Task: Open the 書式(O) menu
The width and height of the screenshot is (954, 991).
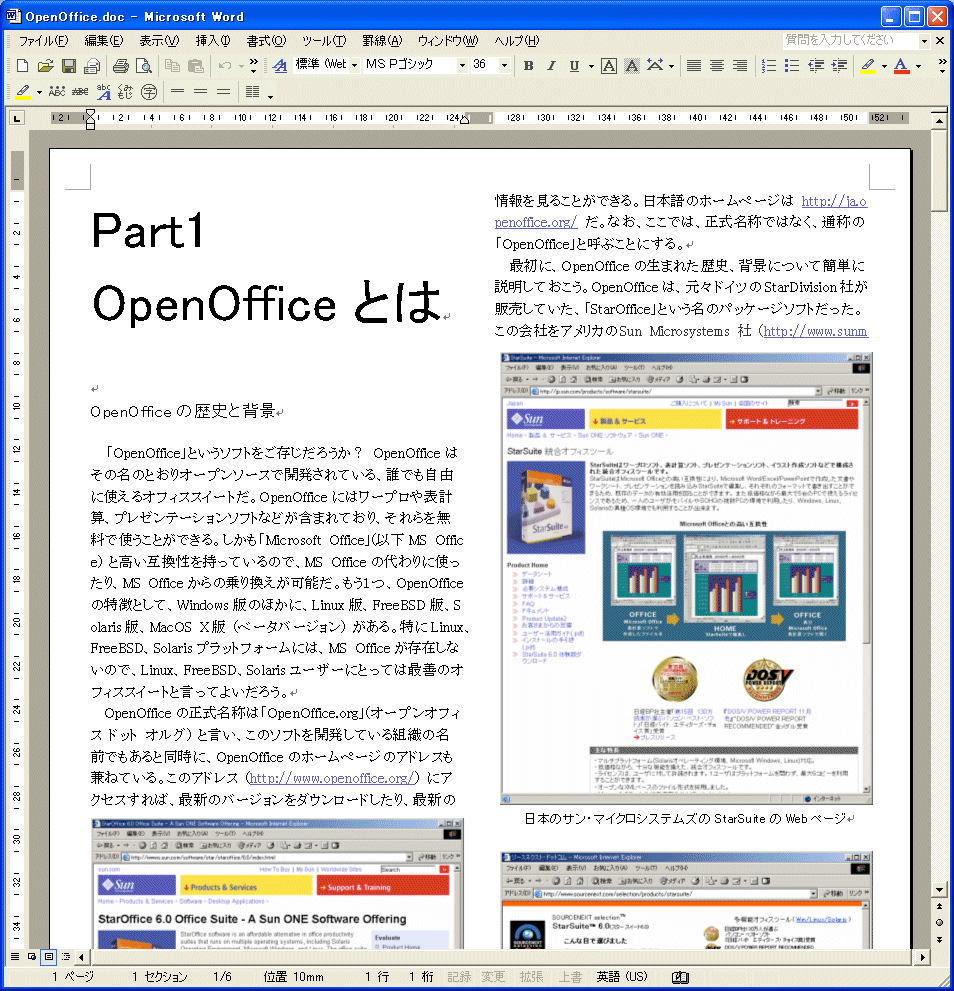Action: point(266,40)
